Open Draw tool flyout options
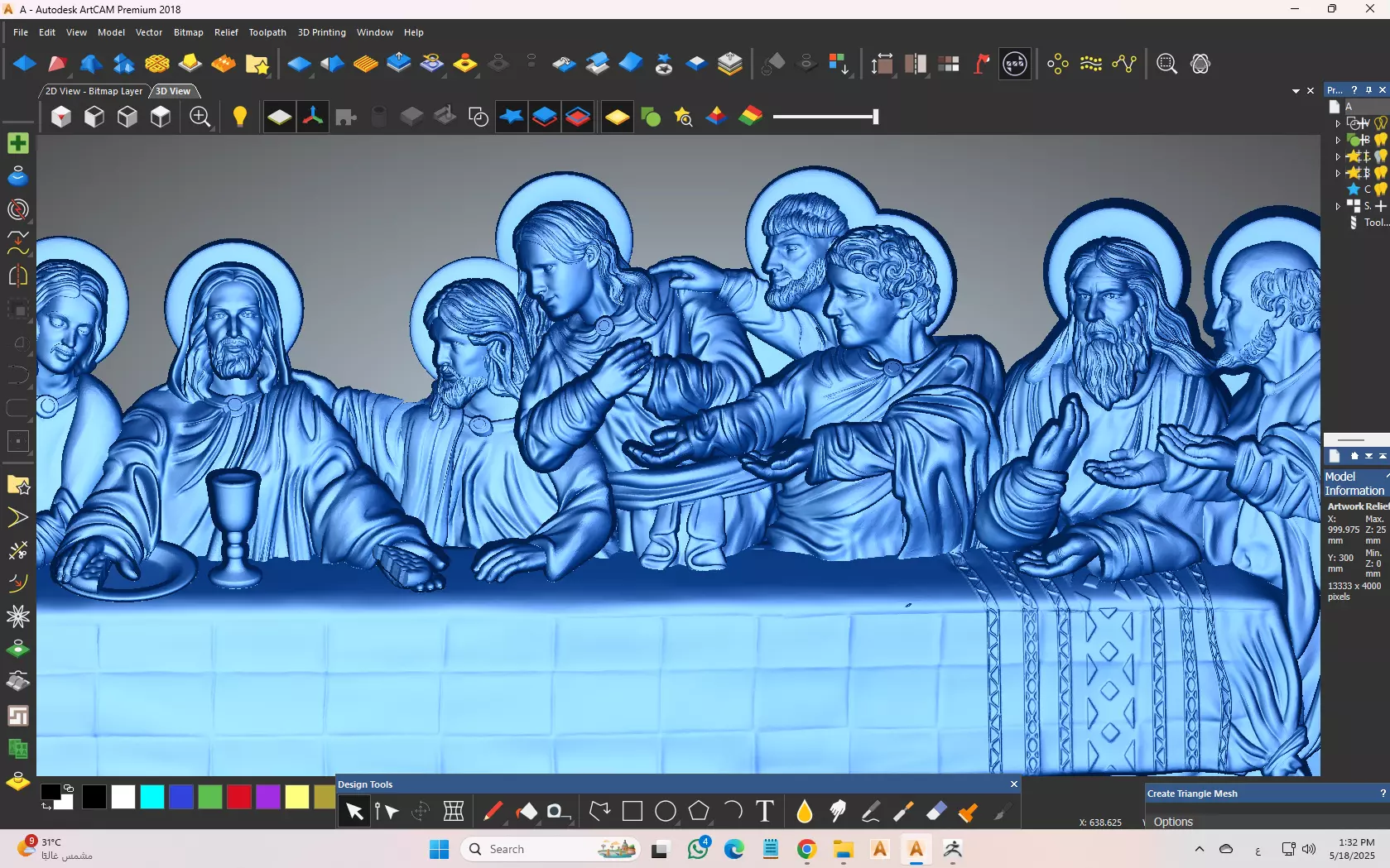Image resolution: width=1390 pixels, height=868 pixels. [504, 822]
